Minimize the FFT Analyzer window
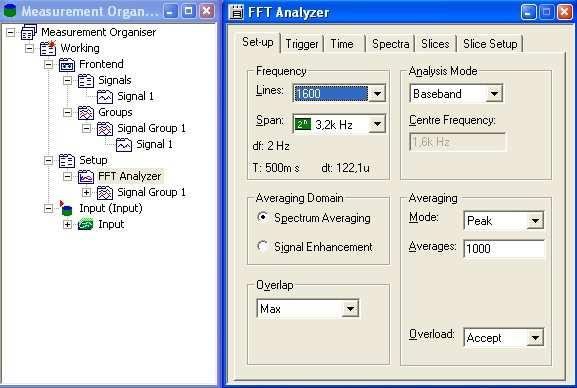 pyautogui.click(x=528, y=12)
